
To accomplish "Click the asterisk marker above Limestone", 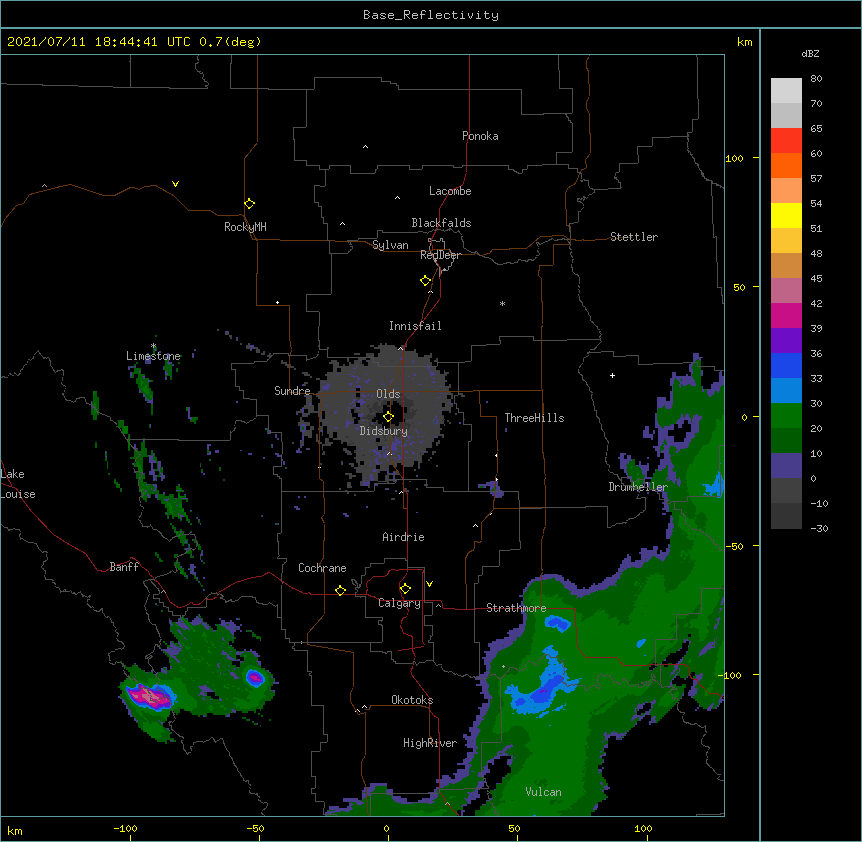I will click(x=153, y=346).
